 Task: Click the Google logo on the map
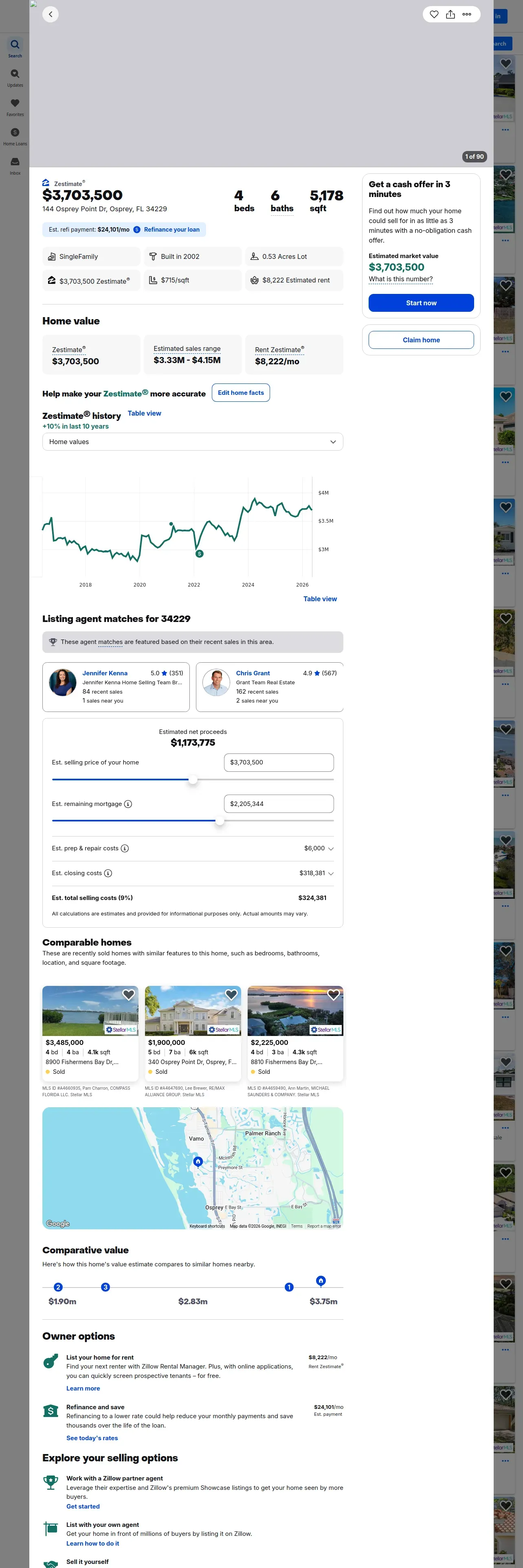(58, 1224)
